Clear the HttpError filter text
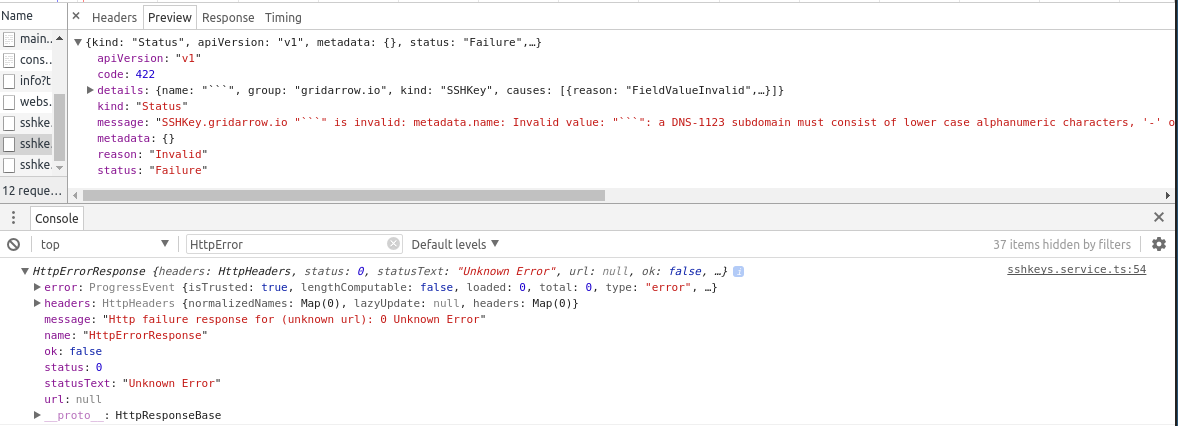Viewport: 1178px width, 426px height. 394,244
